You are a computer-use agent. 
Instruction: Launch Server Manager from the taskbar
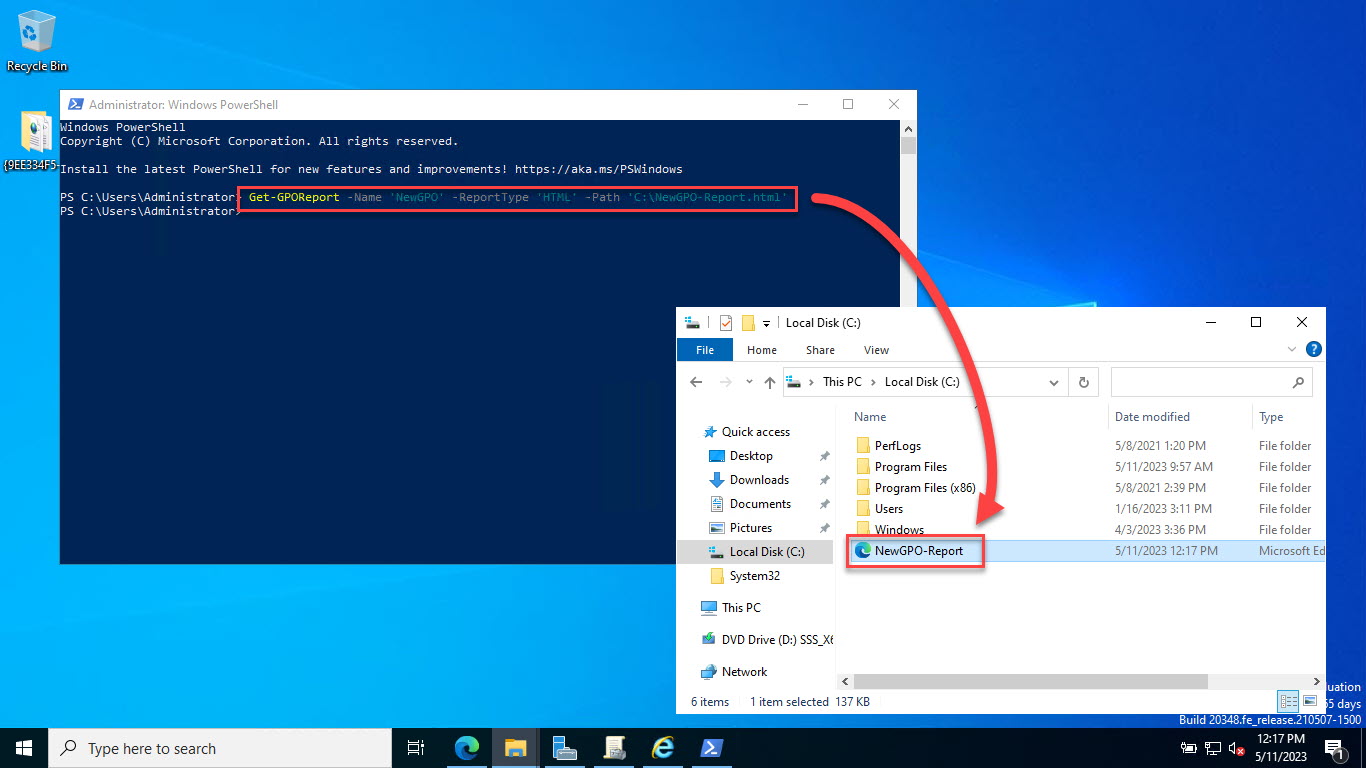pyautogui.click(x=565, y=748)
